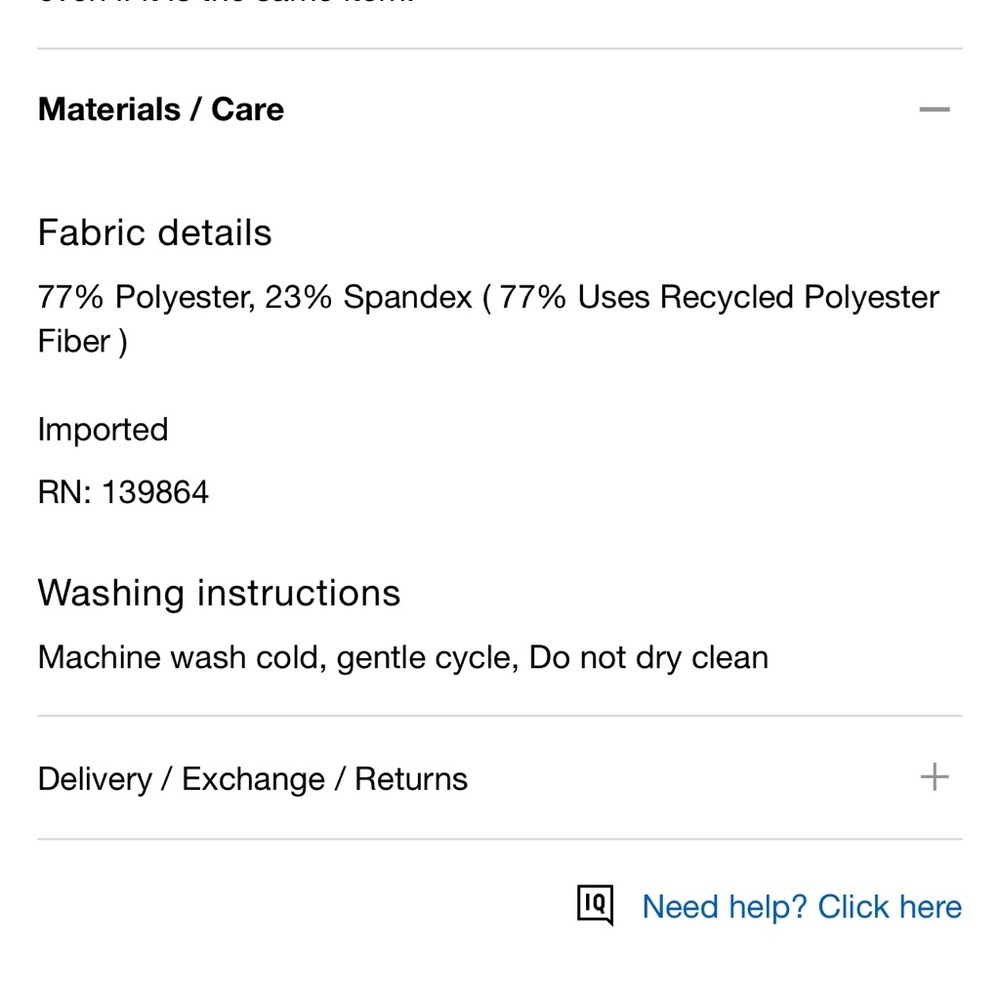Select the Washing instructions heading
This screenshot has width=1000, height=1000.
[x=219, y=593]
